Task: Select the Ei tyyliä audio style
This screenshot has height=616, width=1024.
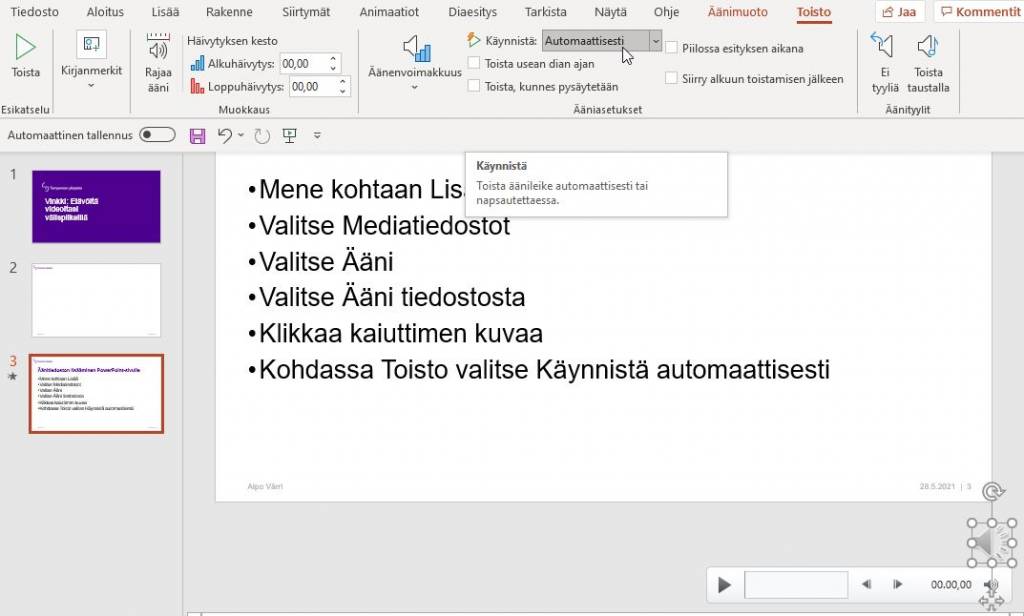Action: pyautogui.click(x=884, y=62)
